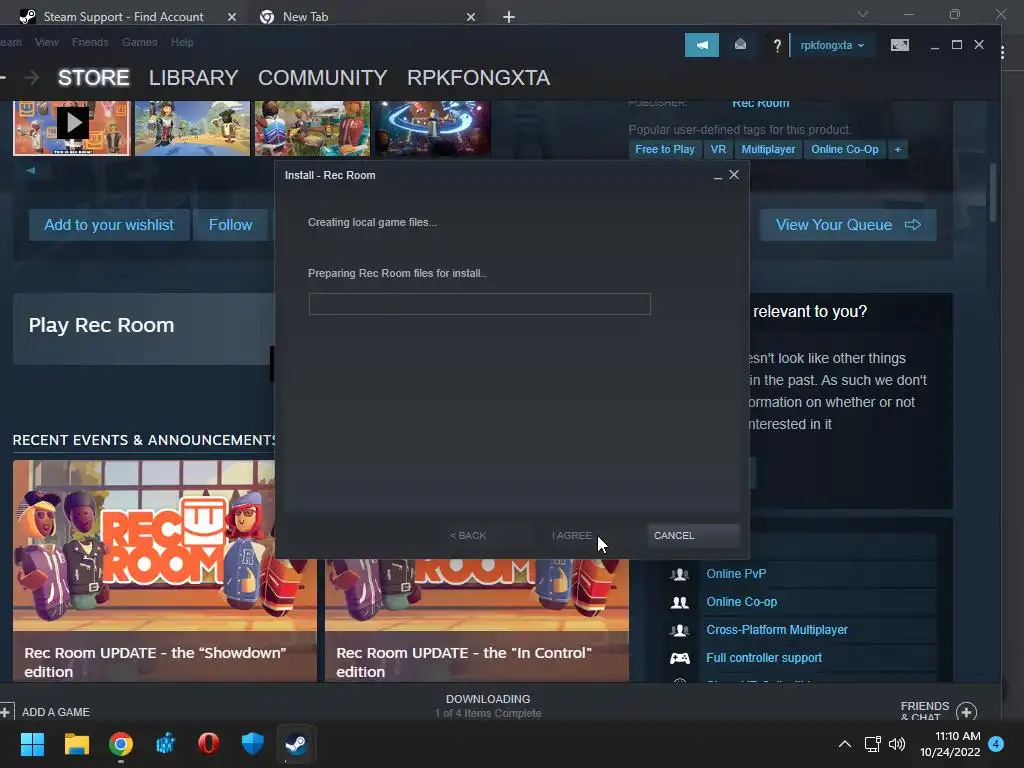Open the Help menu in Steam

click(182, 42)
